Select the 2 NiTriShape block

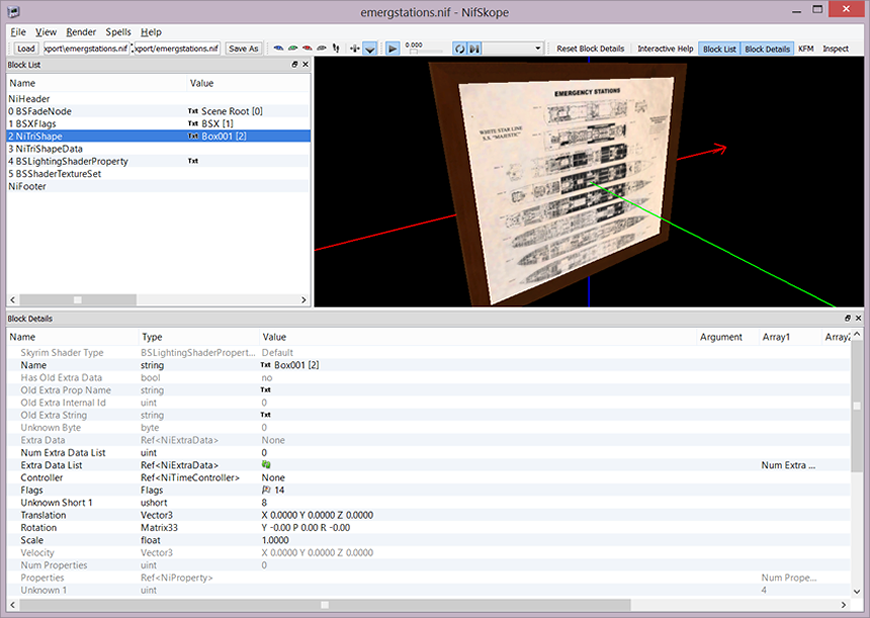(158, 136)
